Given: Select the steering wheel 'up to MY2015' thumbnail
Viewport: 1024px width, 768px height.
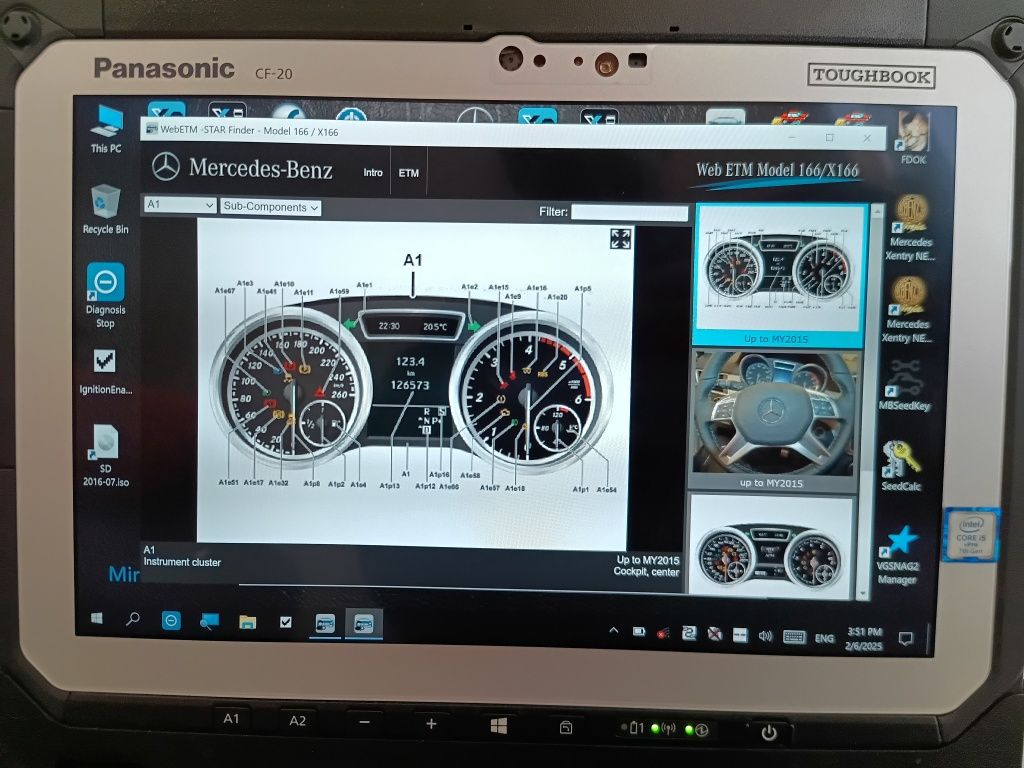Looking at the screenshot, I should point(773,419).
